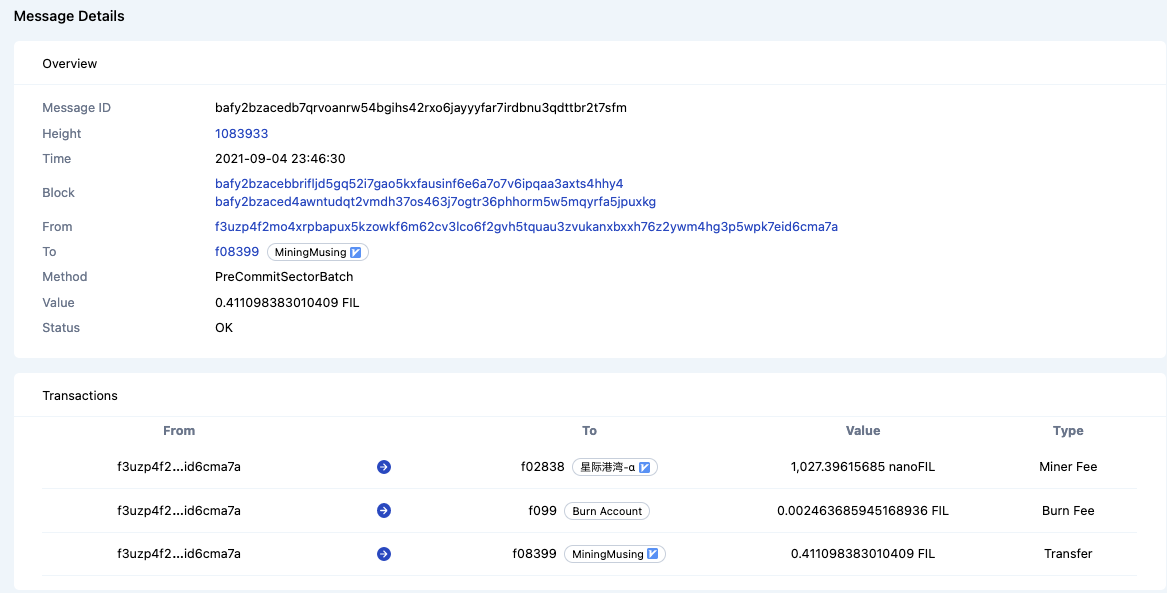The image size is (1167, 593).
Task: Click the Method field label
Action: pyautogui.click(x=65, y=277)
